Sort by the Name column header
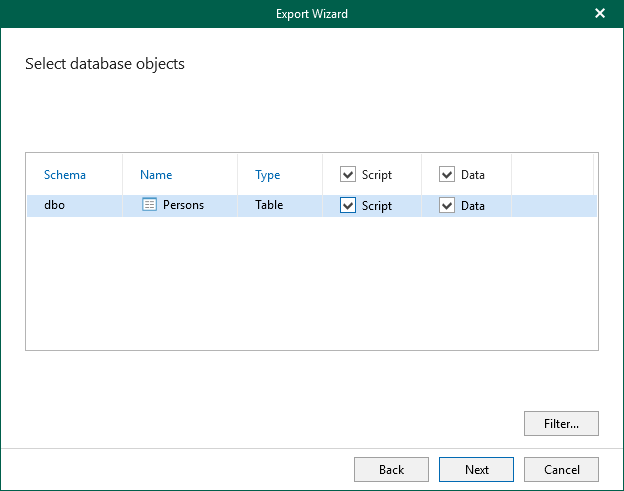Screen dimensions: 624x491 pos(156,174)
